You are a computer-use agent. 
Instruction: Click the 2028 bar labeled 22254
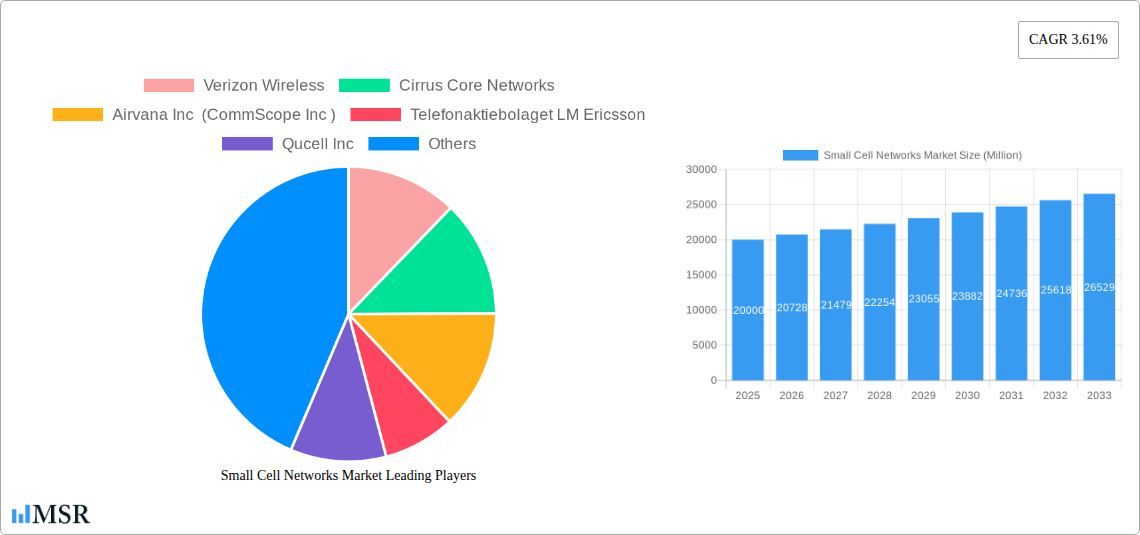(x=880, y=302)
